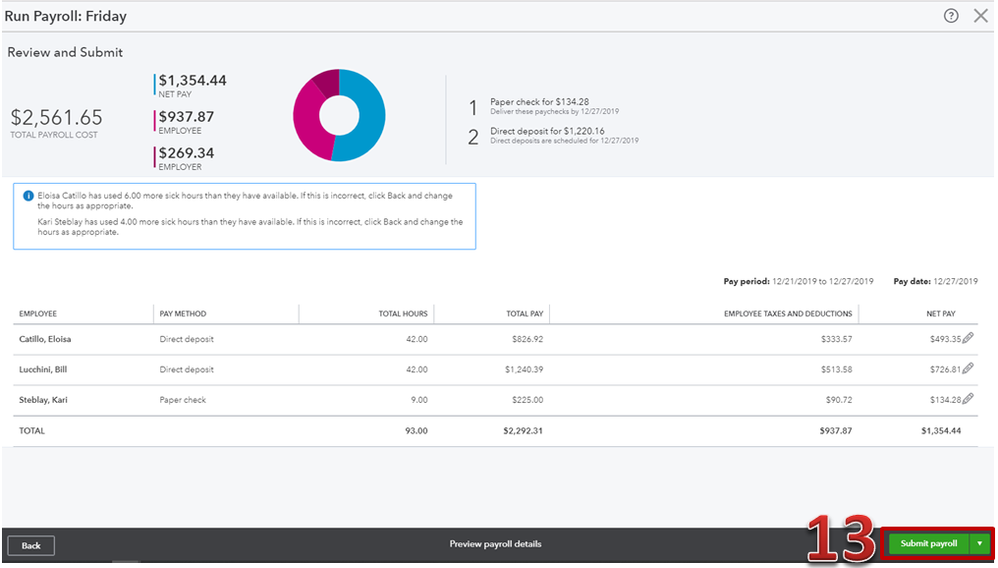The height and width of the screenshot is (568, 998).
Task: Submit the payroll with green button
Action: pos(929,543)
